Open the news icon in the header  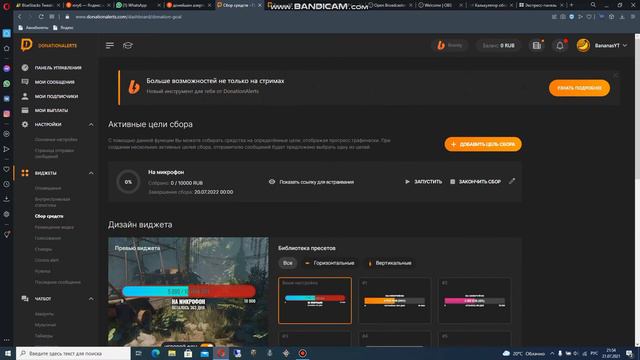[537, 45]
